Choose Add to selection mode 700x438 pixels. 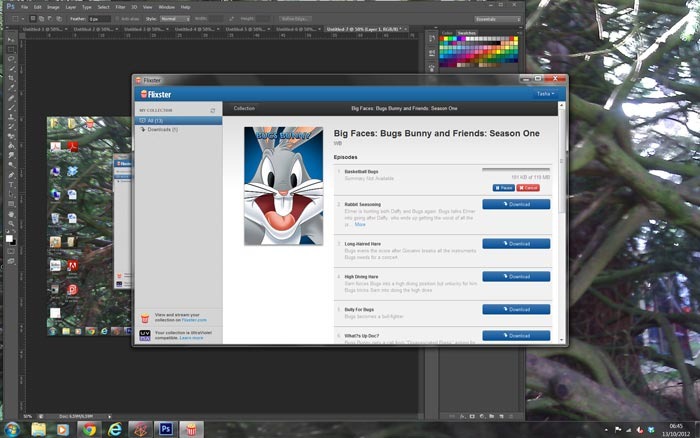tap(41, 19)
